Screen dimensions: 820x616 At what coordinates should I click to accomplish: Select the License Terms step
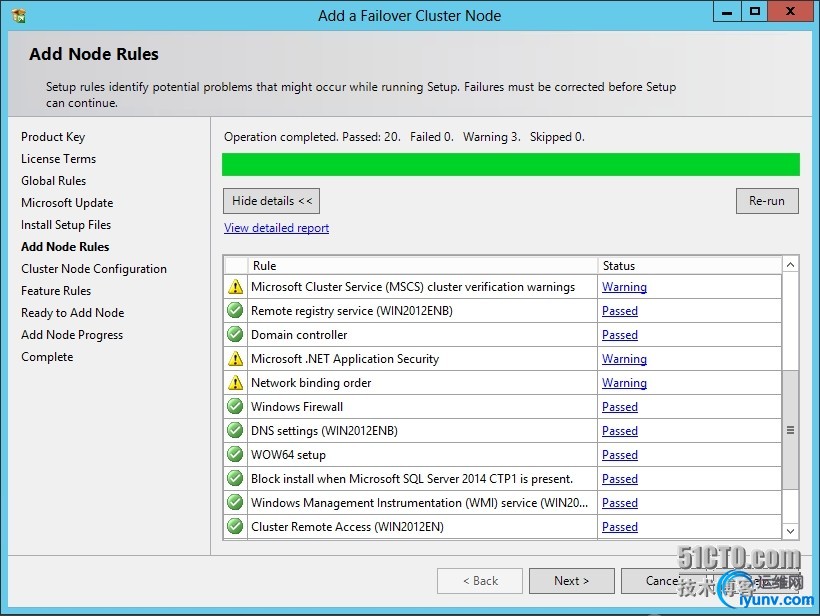(x=59, y=159)
